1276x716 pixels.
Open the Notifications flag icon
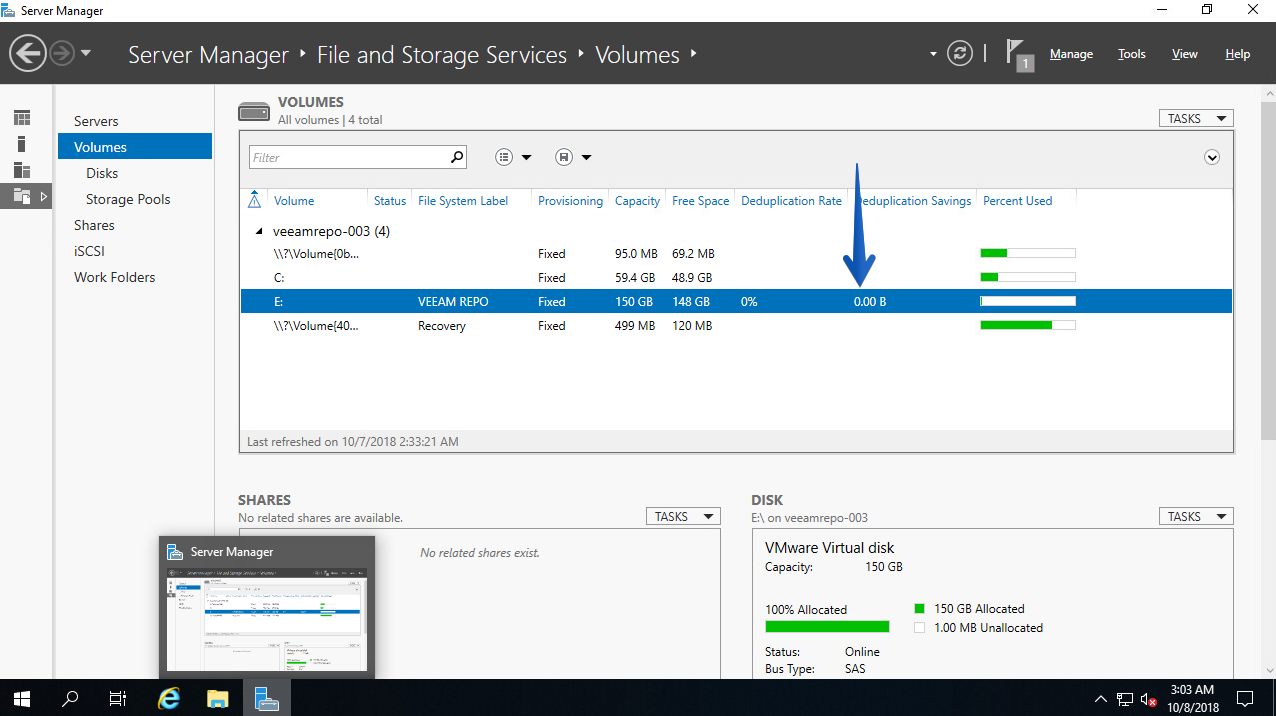1018,54
